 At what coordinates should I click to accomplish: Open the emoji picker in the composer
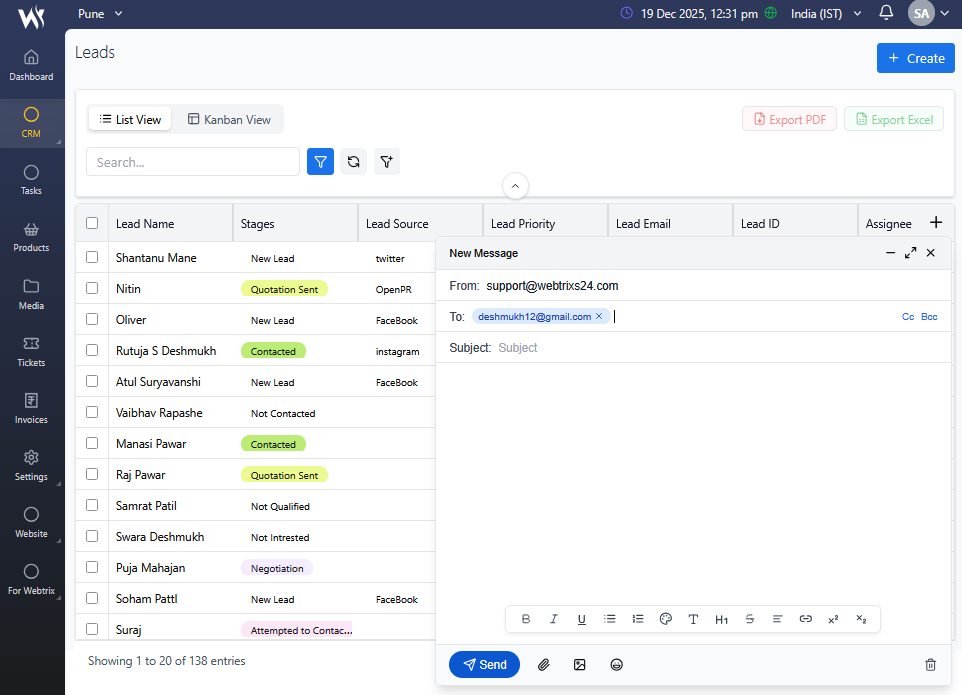pos(617,665)
